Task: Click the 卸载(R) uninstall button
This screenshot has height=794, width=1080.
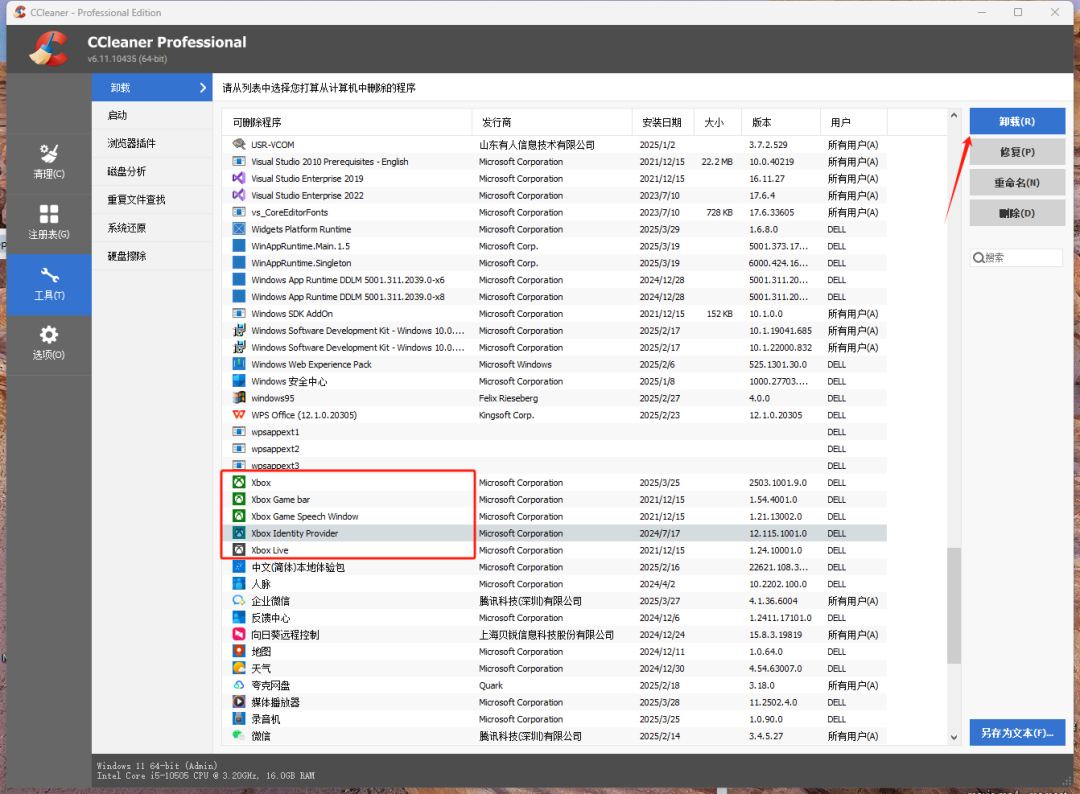Action: click(1017, 121)
